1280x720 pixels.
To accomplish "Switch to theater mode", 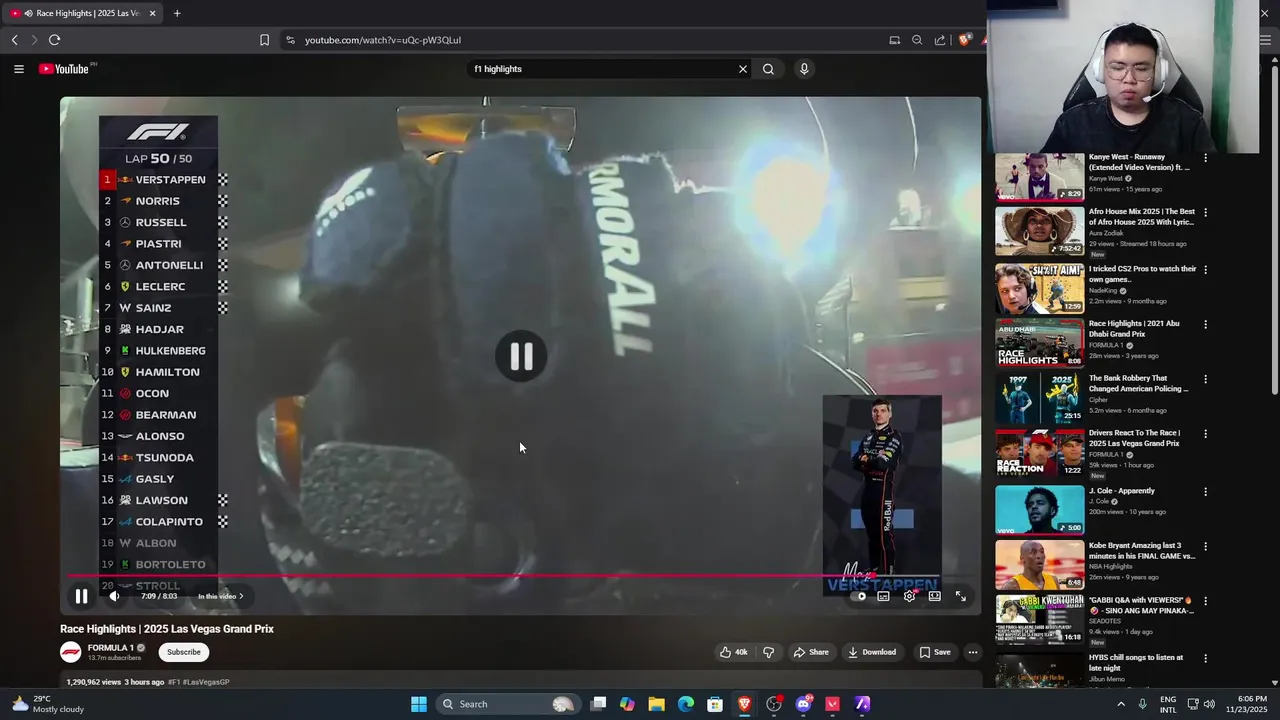I will tap(934, 596).
